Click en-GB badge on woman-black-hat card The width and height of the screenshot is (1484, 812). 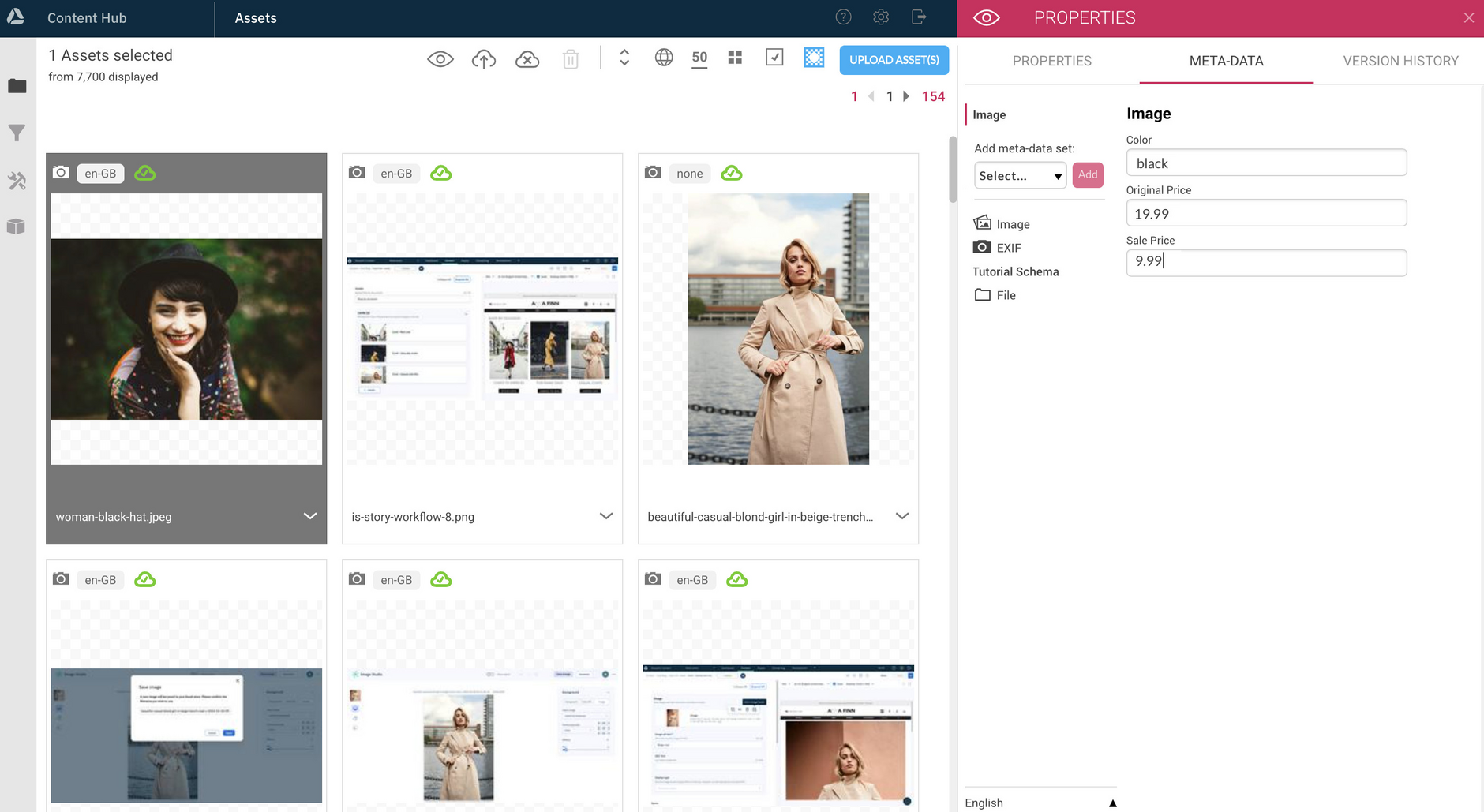[100, 174]
